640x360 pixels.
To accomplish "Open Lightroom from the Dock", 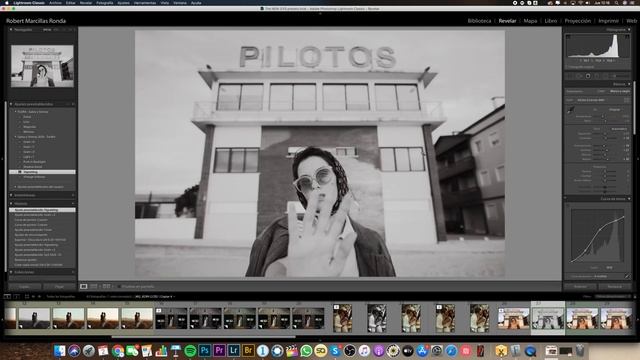I will click(x=233, y=350).
